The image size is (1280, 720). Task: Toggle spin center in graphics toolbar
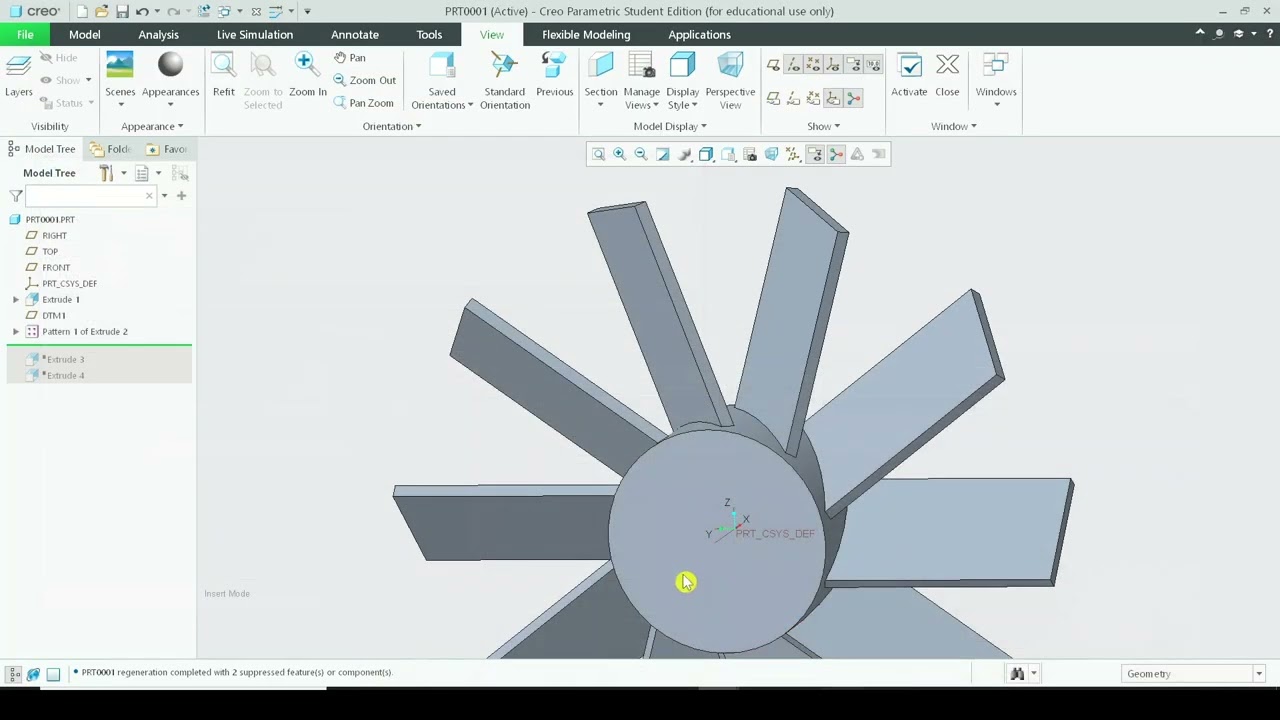pos(836,154)
